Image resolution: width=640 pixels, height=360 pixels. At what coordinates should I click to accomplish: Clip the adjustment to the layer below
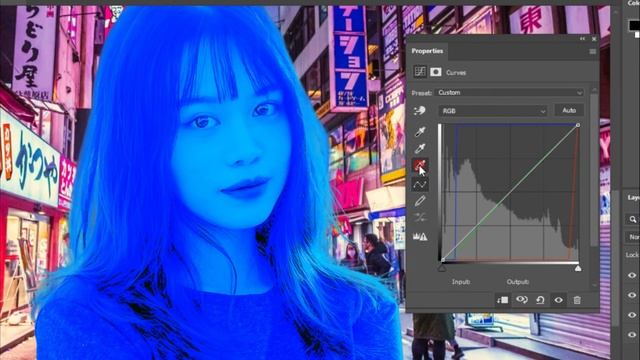[502, 300]
